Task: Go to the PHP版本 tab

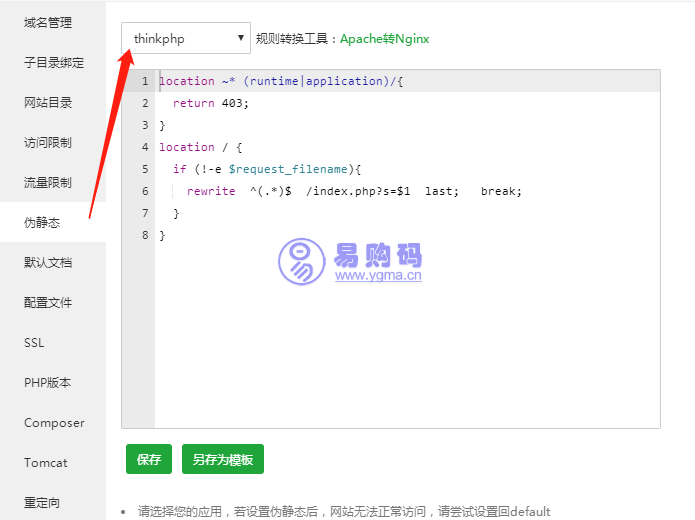Action: (47, 382)
